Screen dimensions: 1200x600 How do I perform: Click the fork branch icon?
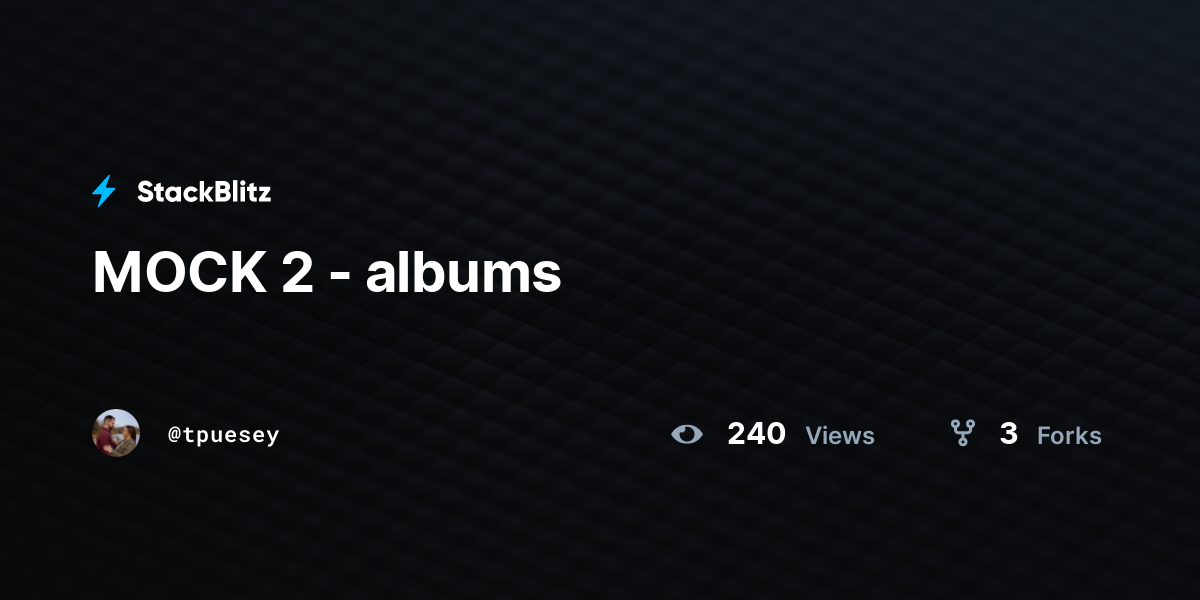962,433
